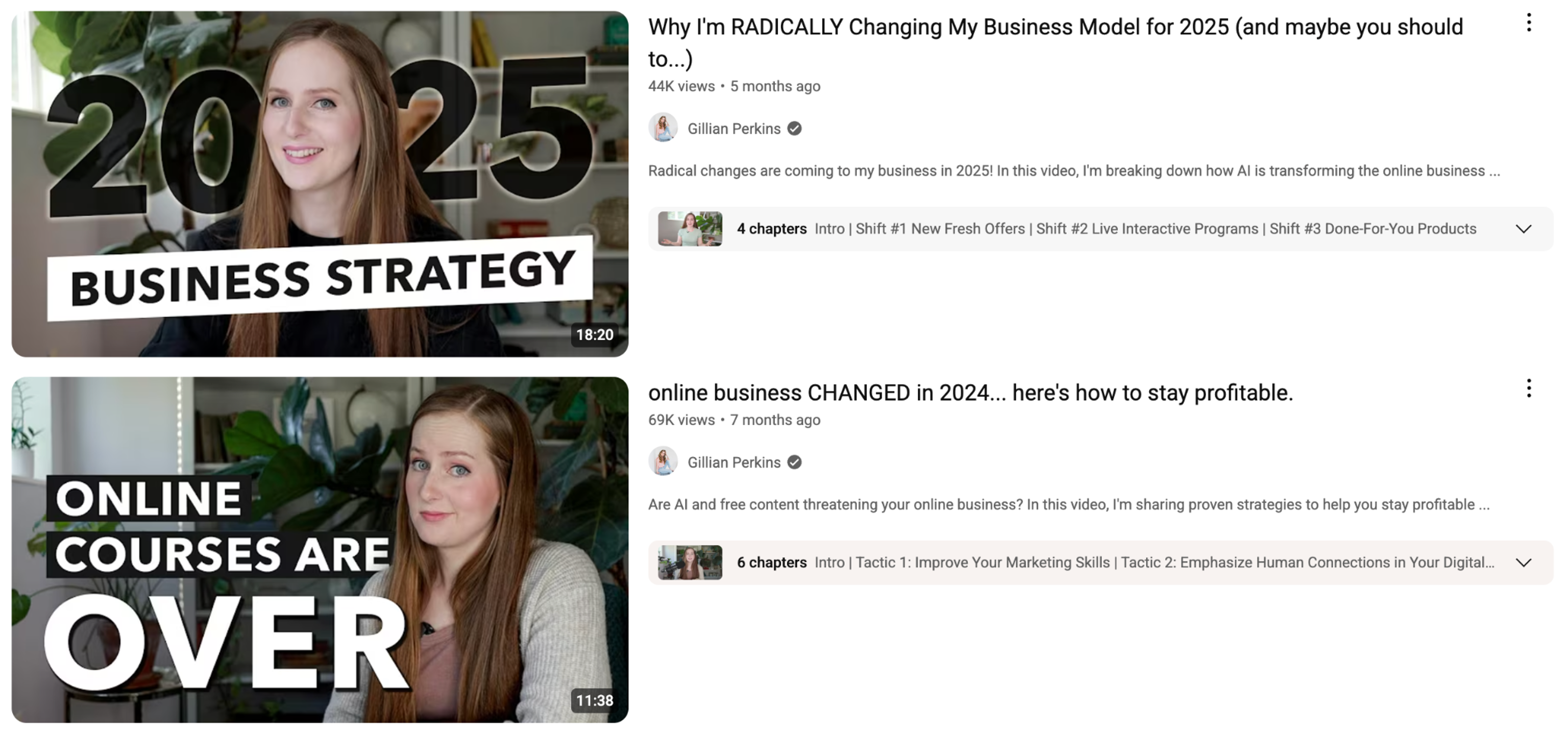Click 'Tactic 1: Improve Your Marketing Skills' chapter text
The image size is (1568, 732).
983,563
